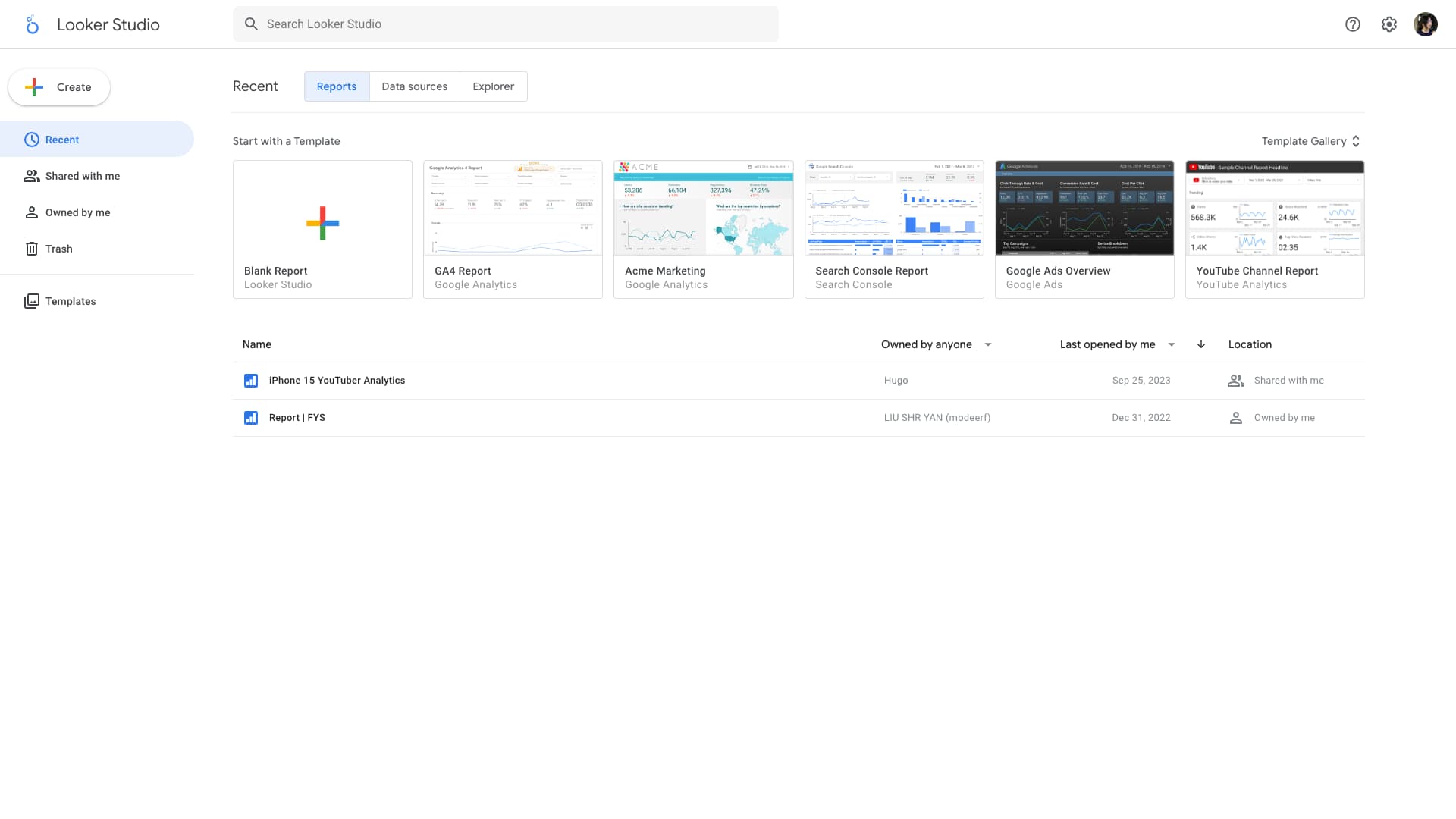Open the Last opened by me dropdown
Screen dimensions: 1456x819
pos(1117,344)
